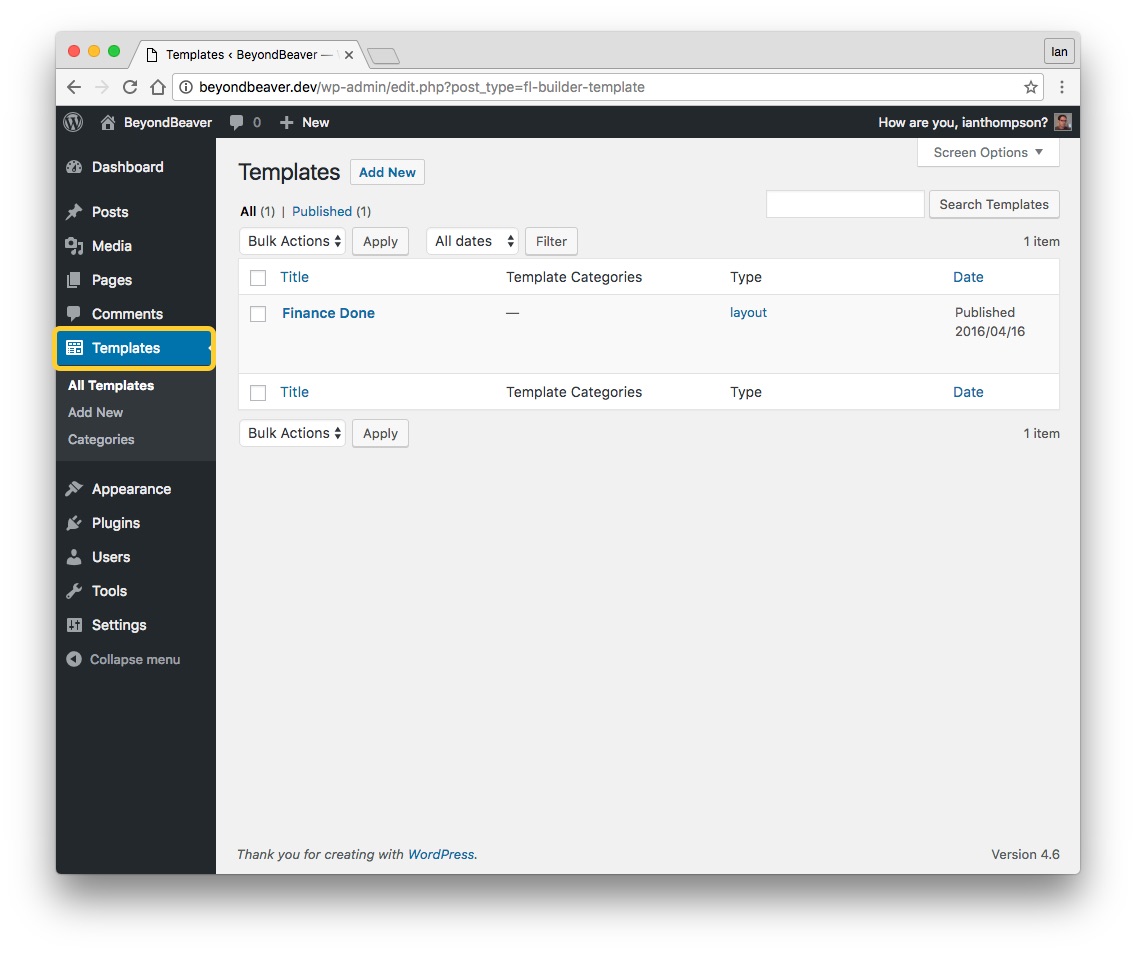1136x954 pixels.
Task: Check the Finance Done row checkbox
Action: coord(258,314)
